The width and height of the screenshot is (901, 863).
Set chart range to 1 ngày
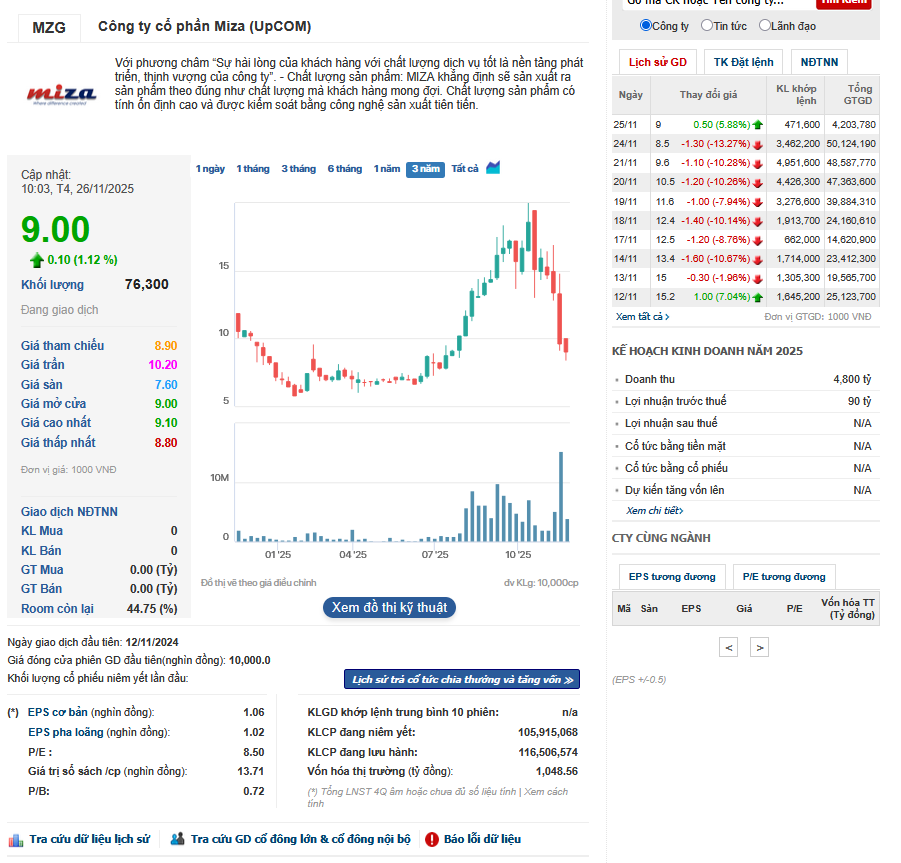click(x=210, y=169)
